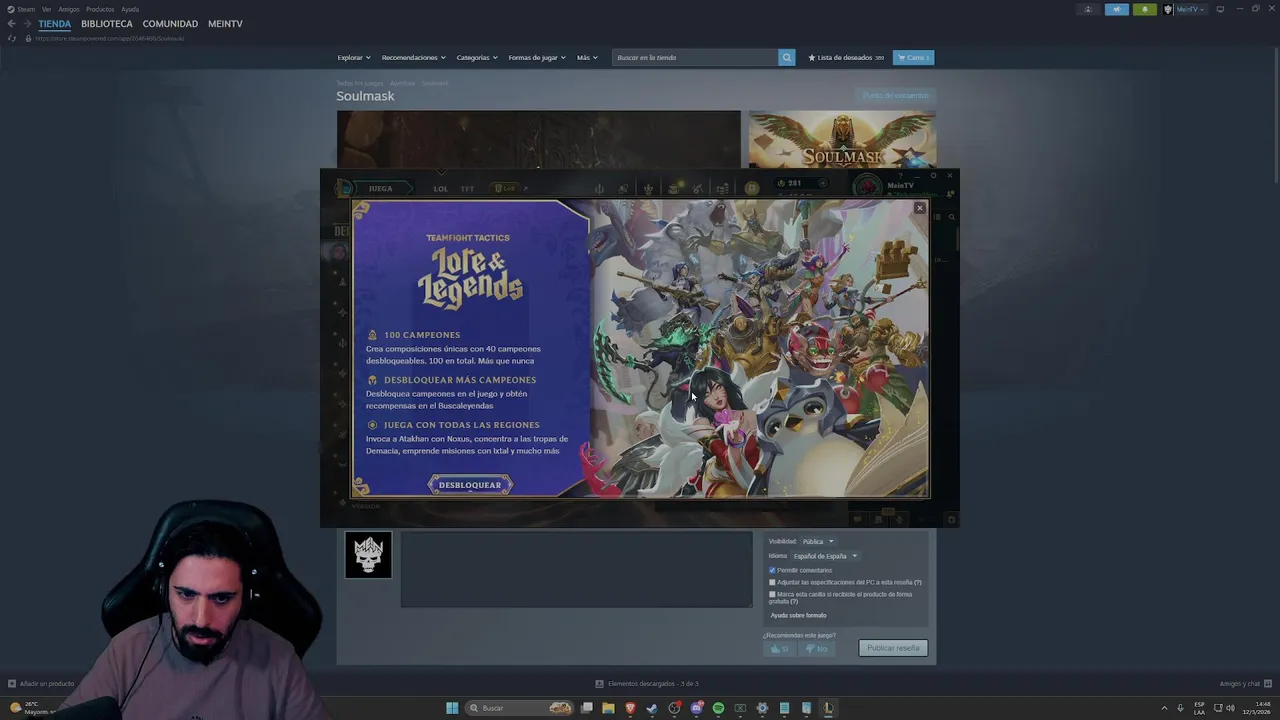Click Añadir un producto in Steam

(x=41, y=684)
